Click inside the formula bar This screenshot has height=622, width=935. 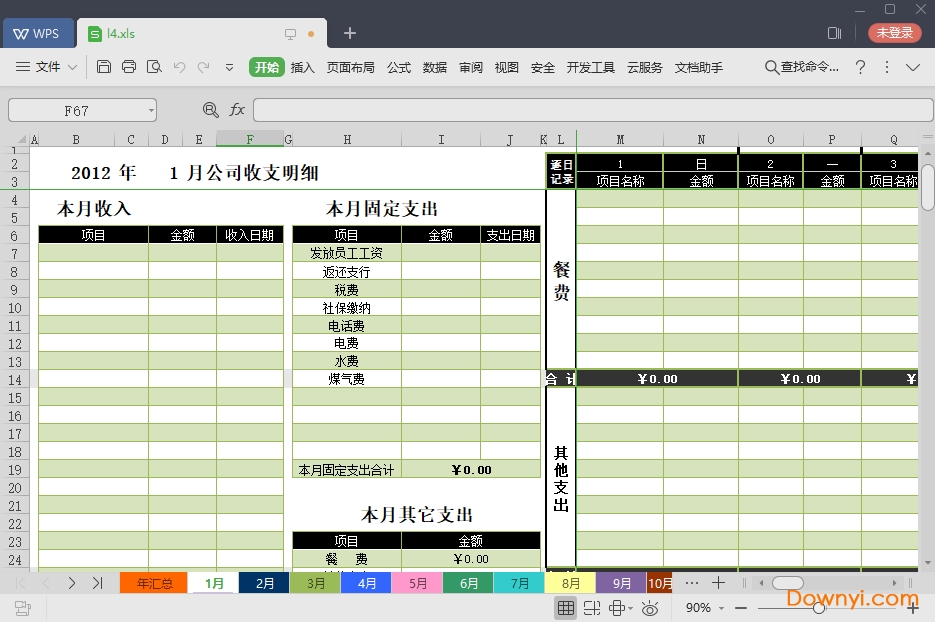click(590, 110)
